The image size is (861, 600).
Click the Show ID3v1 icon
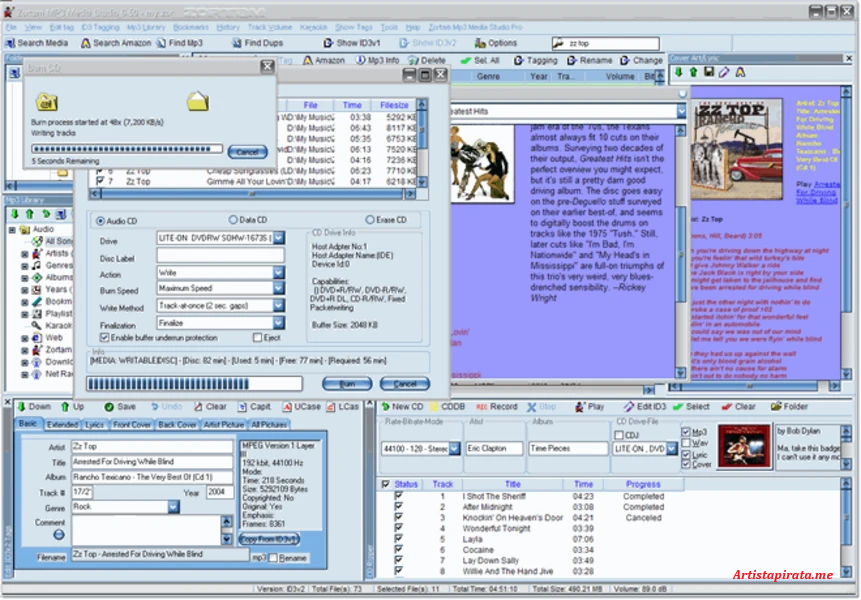coord(330,42)
